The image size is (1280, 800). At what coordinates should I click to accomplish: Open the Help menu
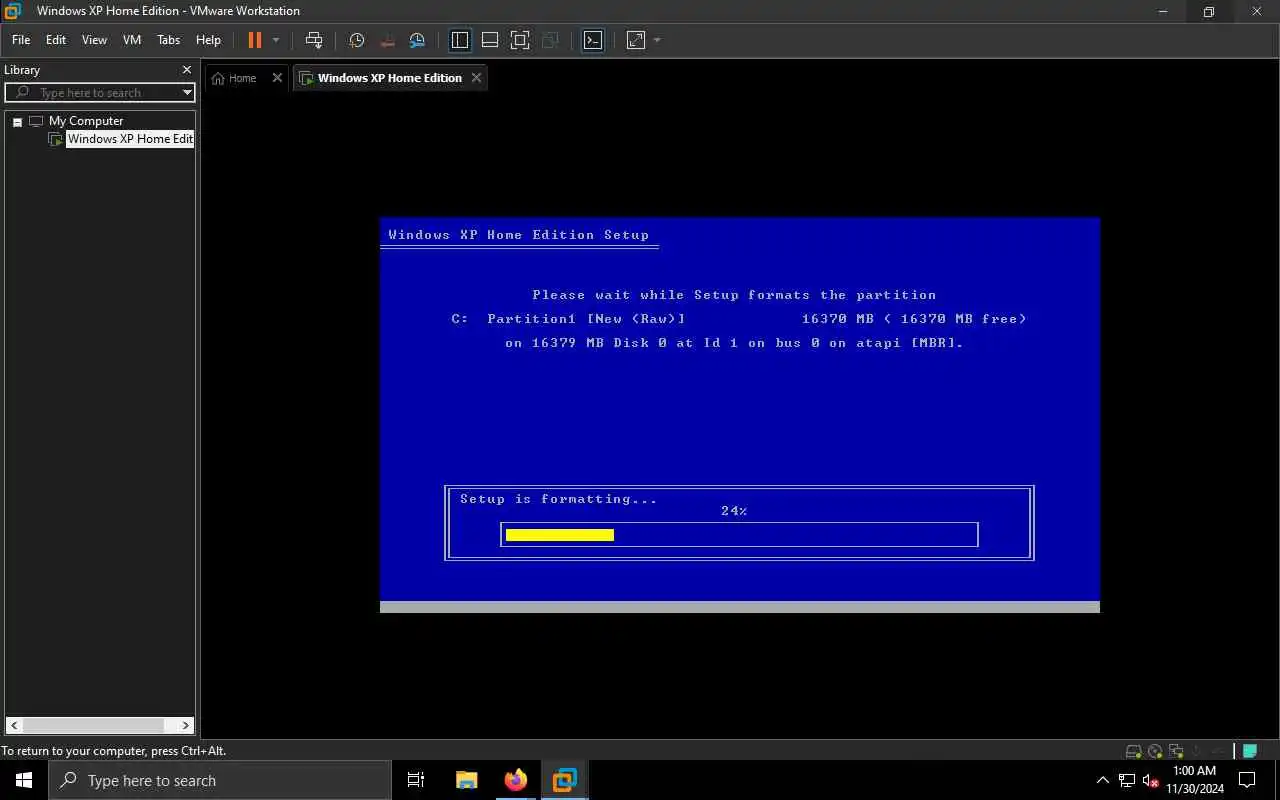[208, 40]
